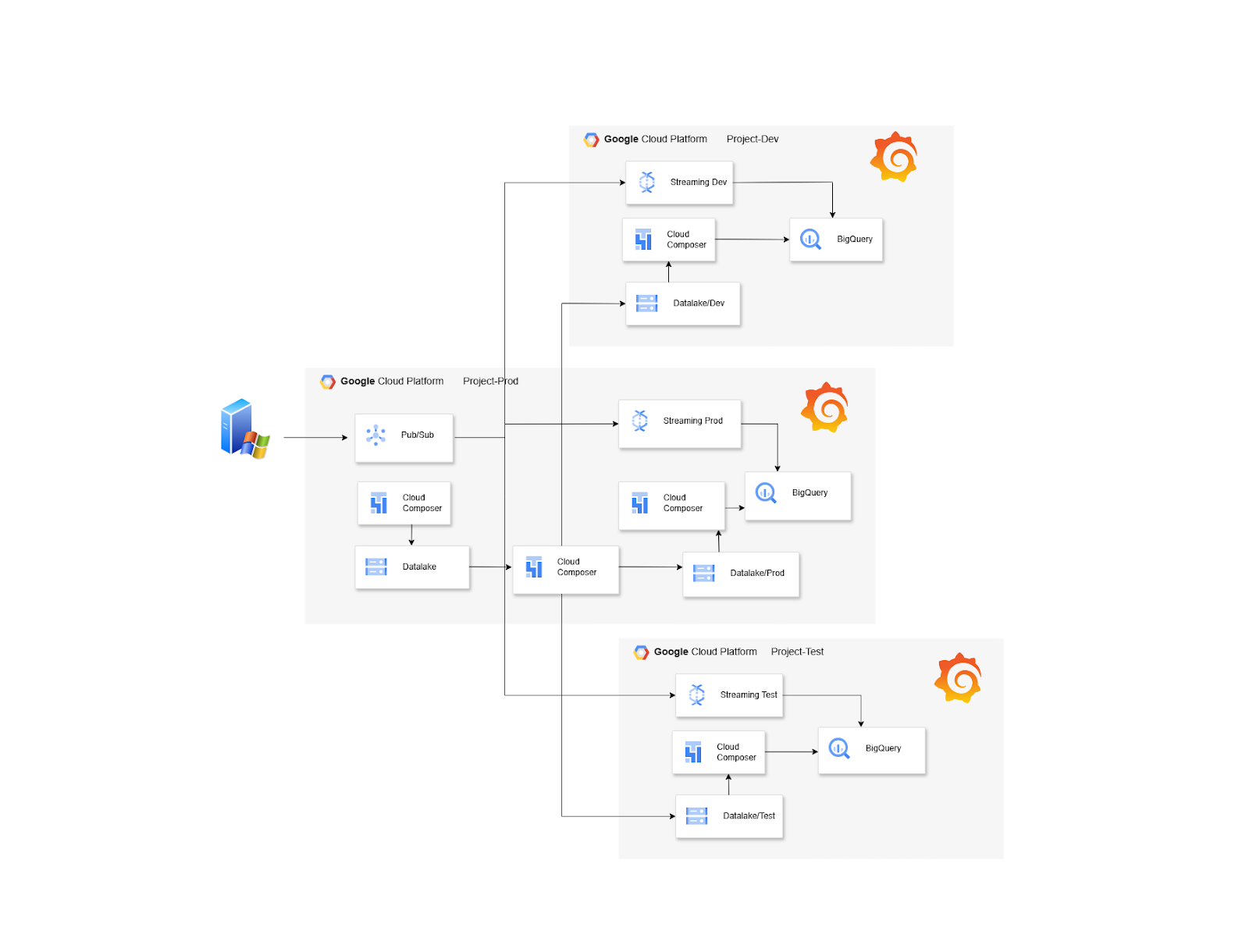Click the standalone Cloud Composer node between Datalake and Datalake/Prod
The width and height of the screenshot is (1249, 952).
point(565,569)
